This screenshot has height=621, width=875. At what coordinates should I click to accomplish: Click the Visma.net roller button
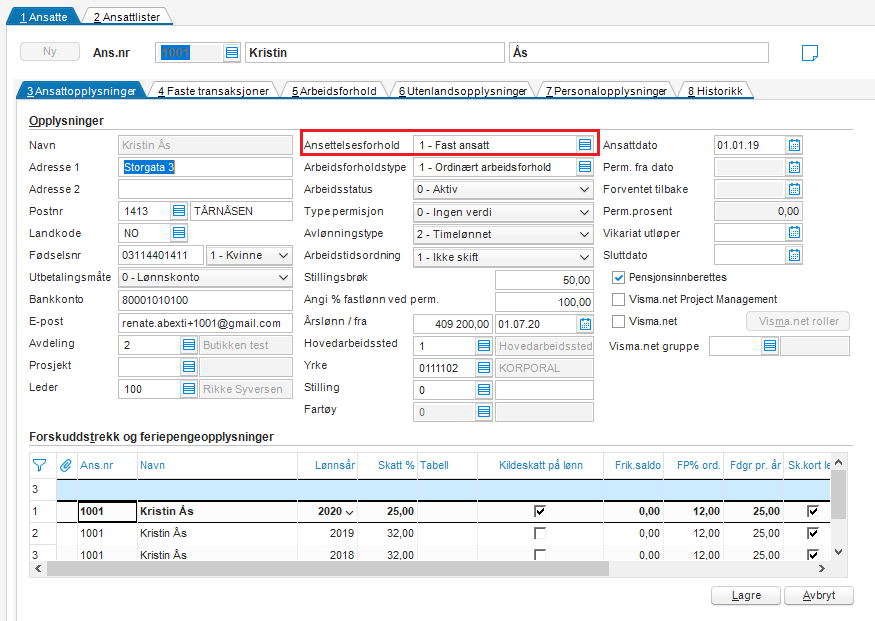pos(798,321)
